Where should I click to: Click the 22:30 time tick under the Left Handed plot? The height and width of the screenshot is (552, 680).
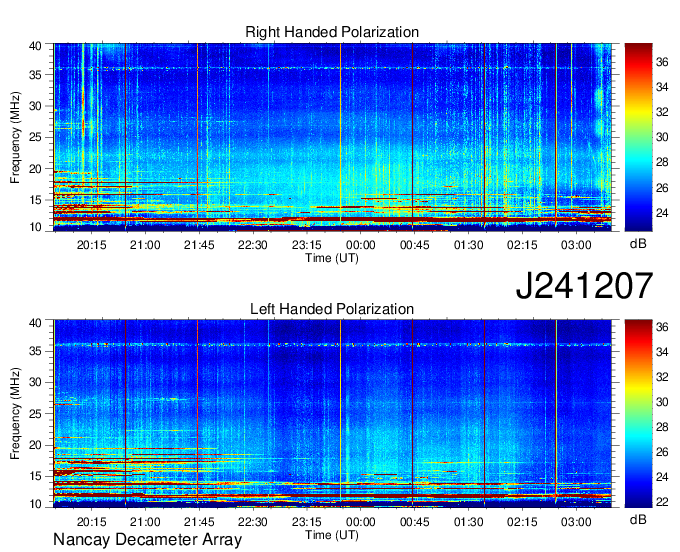[253, 521]
